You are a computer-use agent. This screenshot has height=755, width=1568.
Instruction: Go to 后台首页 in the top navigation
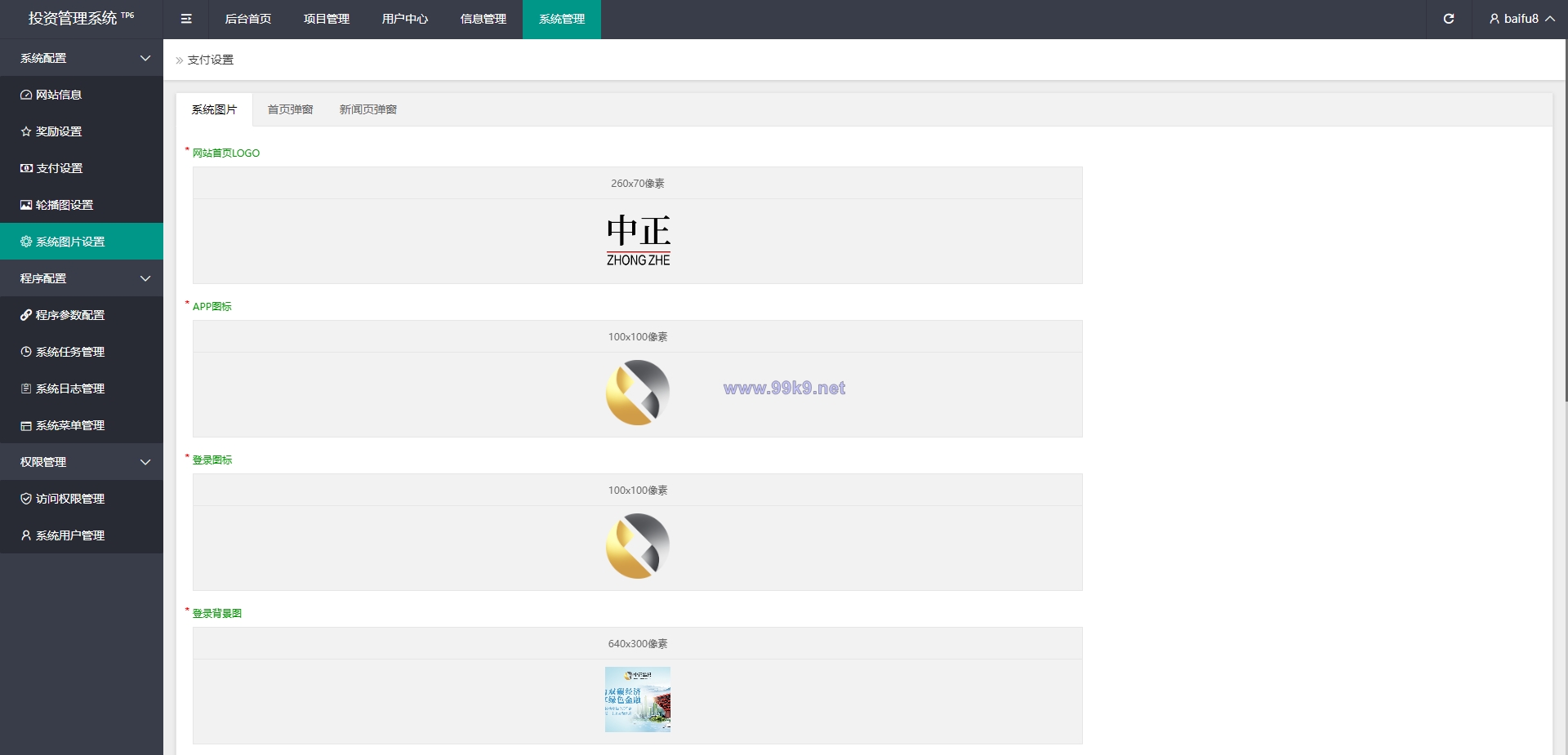[x=248, y=19]
